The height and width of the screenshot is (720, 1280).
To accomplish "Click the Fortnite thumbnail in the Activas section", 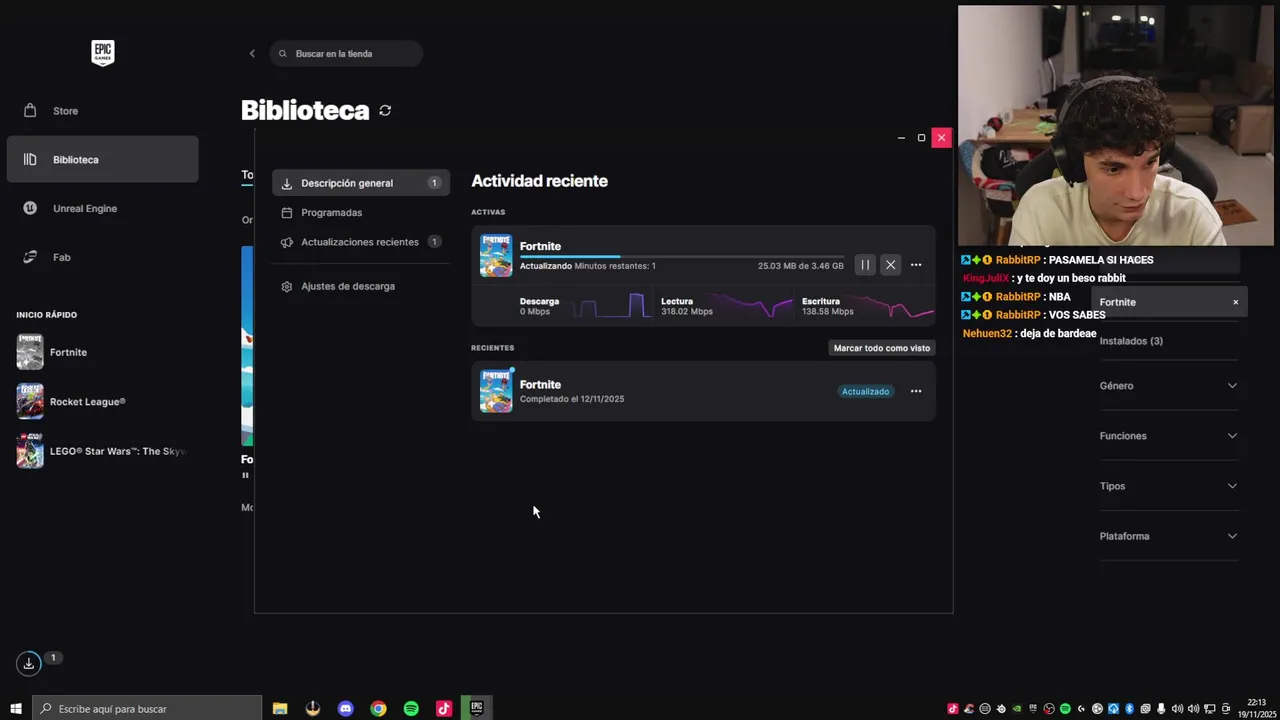I will 496,255.
